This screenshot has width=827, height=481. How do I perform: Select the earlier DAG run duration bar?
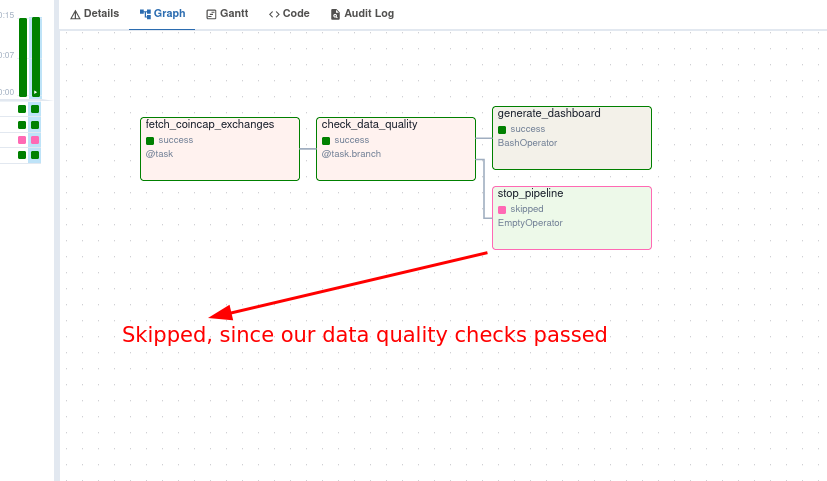pyautogui.click(x=23, y=56)
